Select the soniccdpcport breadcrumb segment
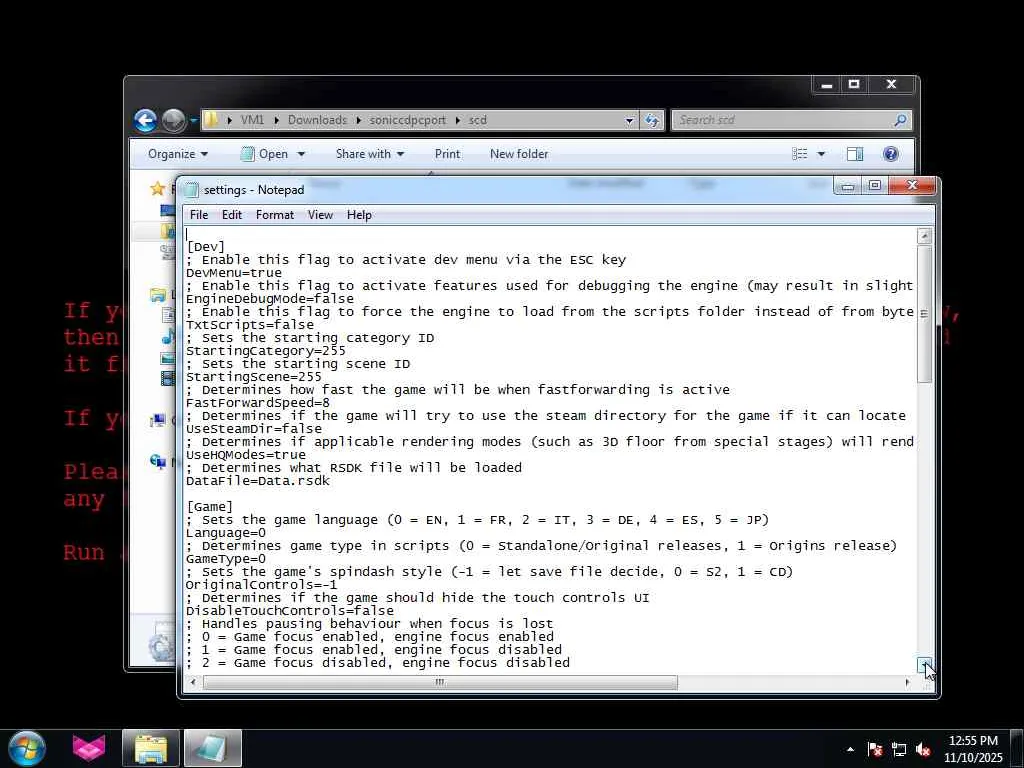1024x768 pixels. pyautogui.click(x=408, y=120)
